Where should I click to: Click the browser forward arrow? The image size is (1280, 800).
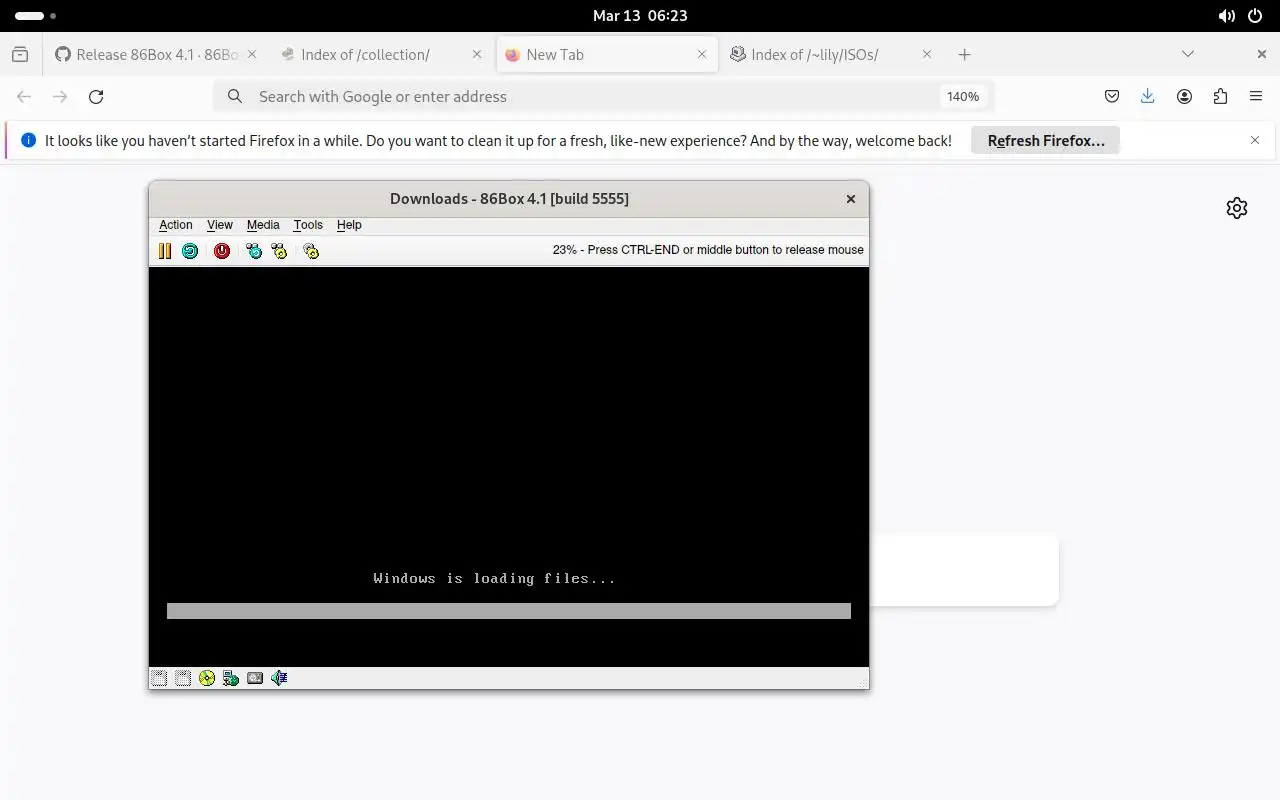[60, 97]
